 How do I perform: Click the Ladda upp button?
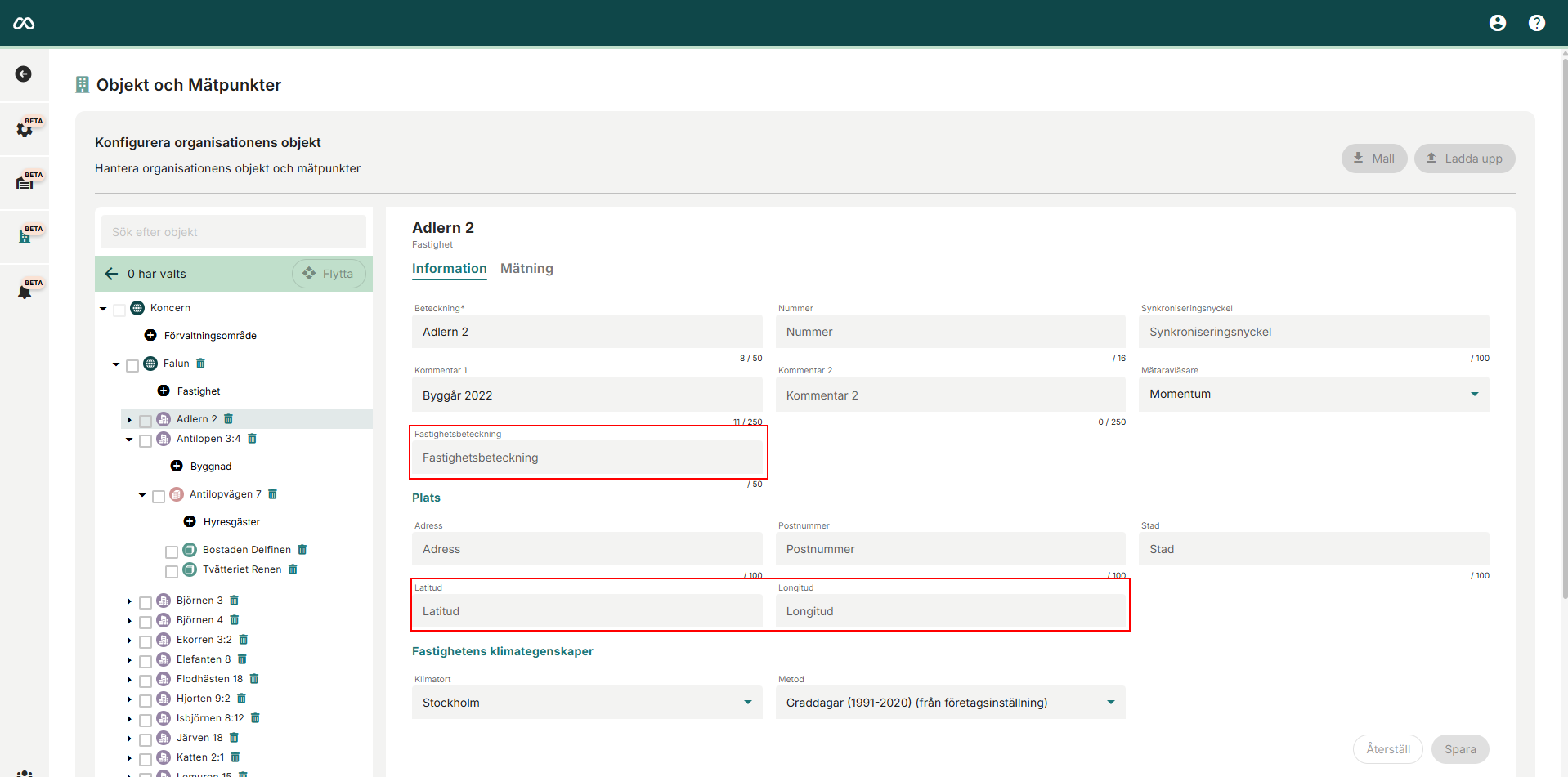tap(1464, 159)
